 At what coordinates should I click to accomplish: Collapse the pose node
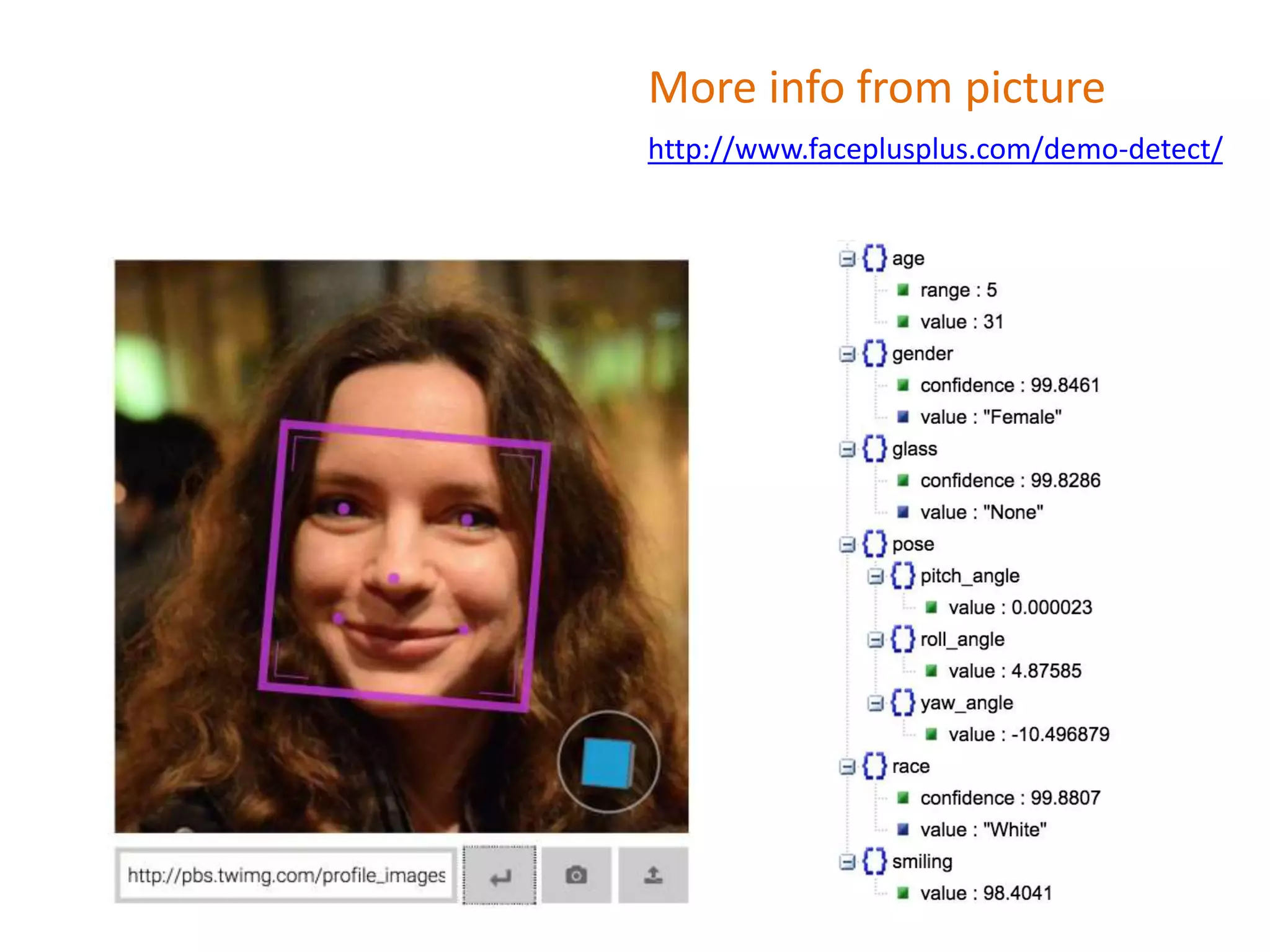click(846, 544)
